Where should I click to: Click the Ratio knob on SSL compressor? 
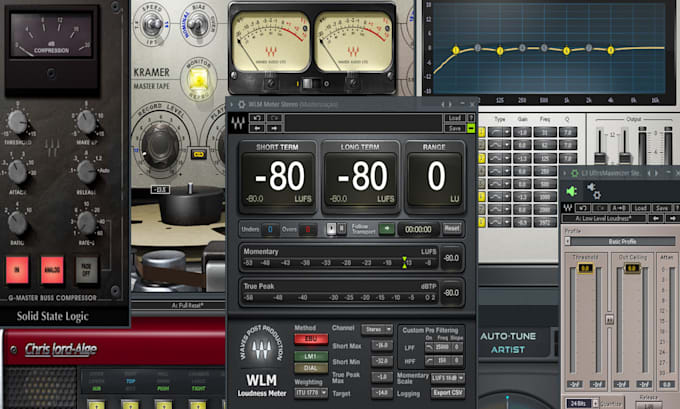(x=17, y=222)
